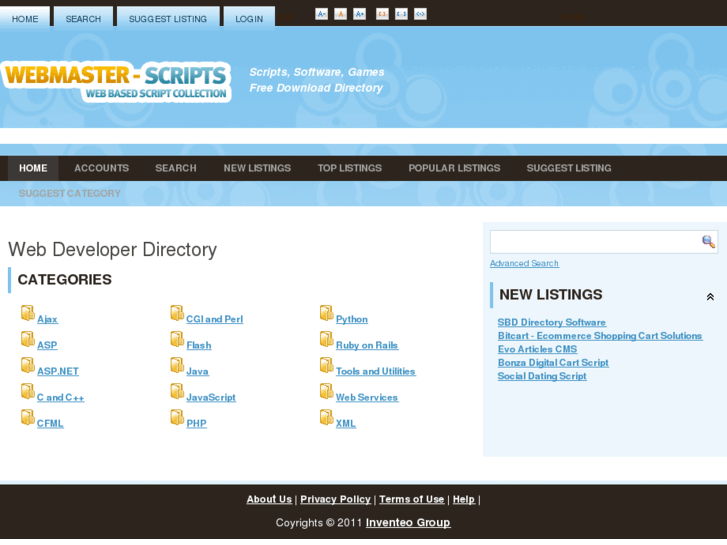Select HOME in the dark navigation bar
This screenshot has width=727, height=545.
(x=33, y=168)
